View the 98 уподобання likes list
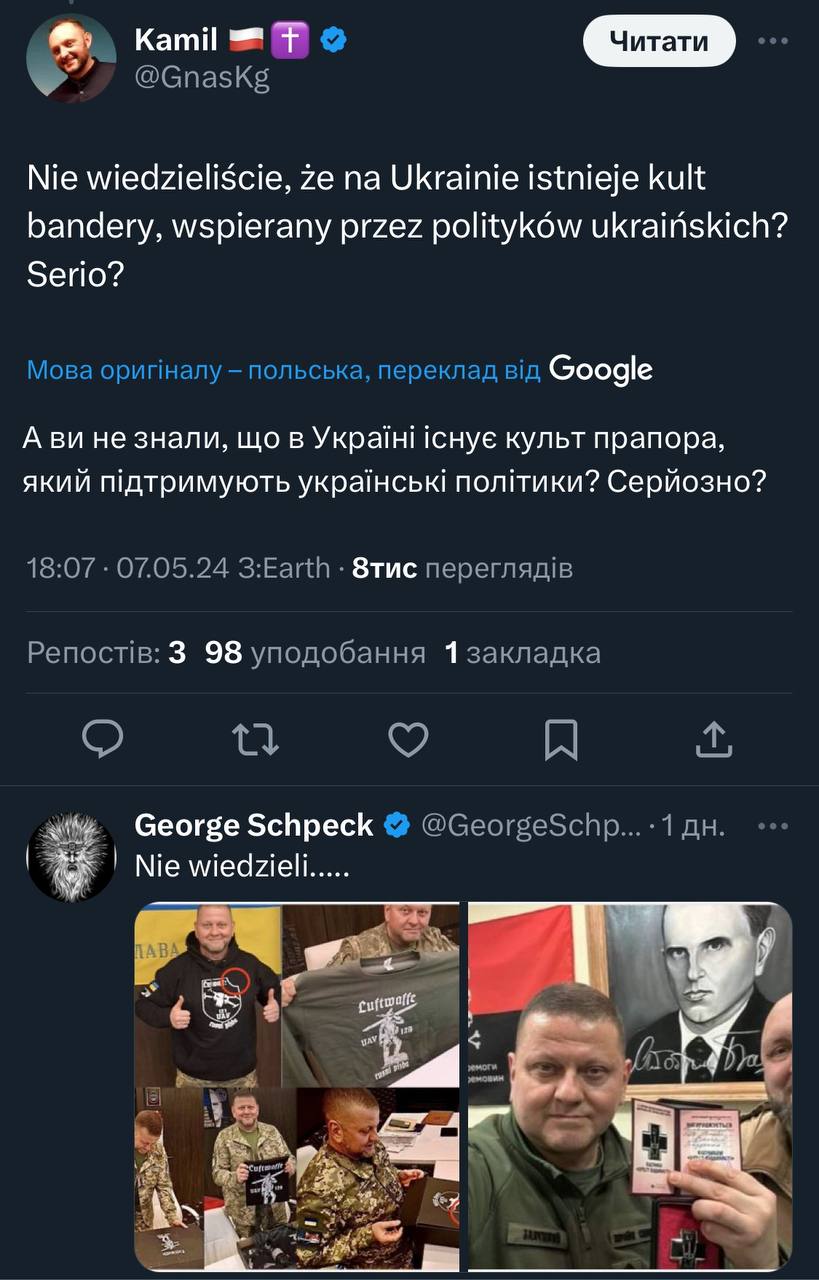Viewport: 819px width, 1280px height. (x=315, y=653)
